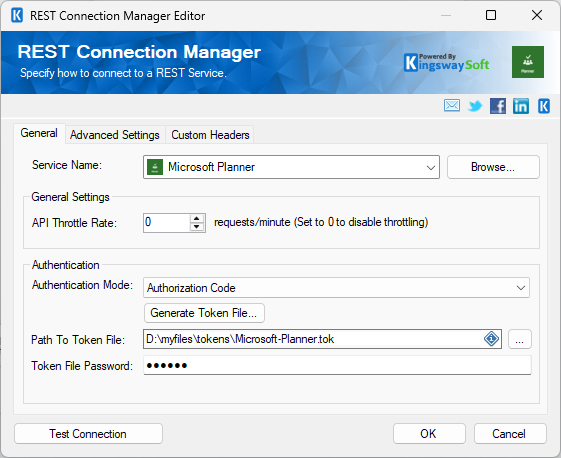
Task: Click the KingswaySoft K icon near LinkedIn
Action: [x=544, y=106]
